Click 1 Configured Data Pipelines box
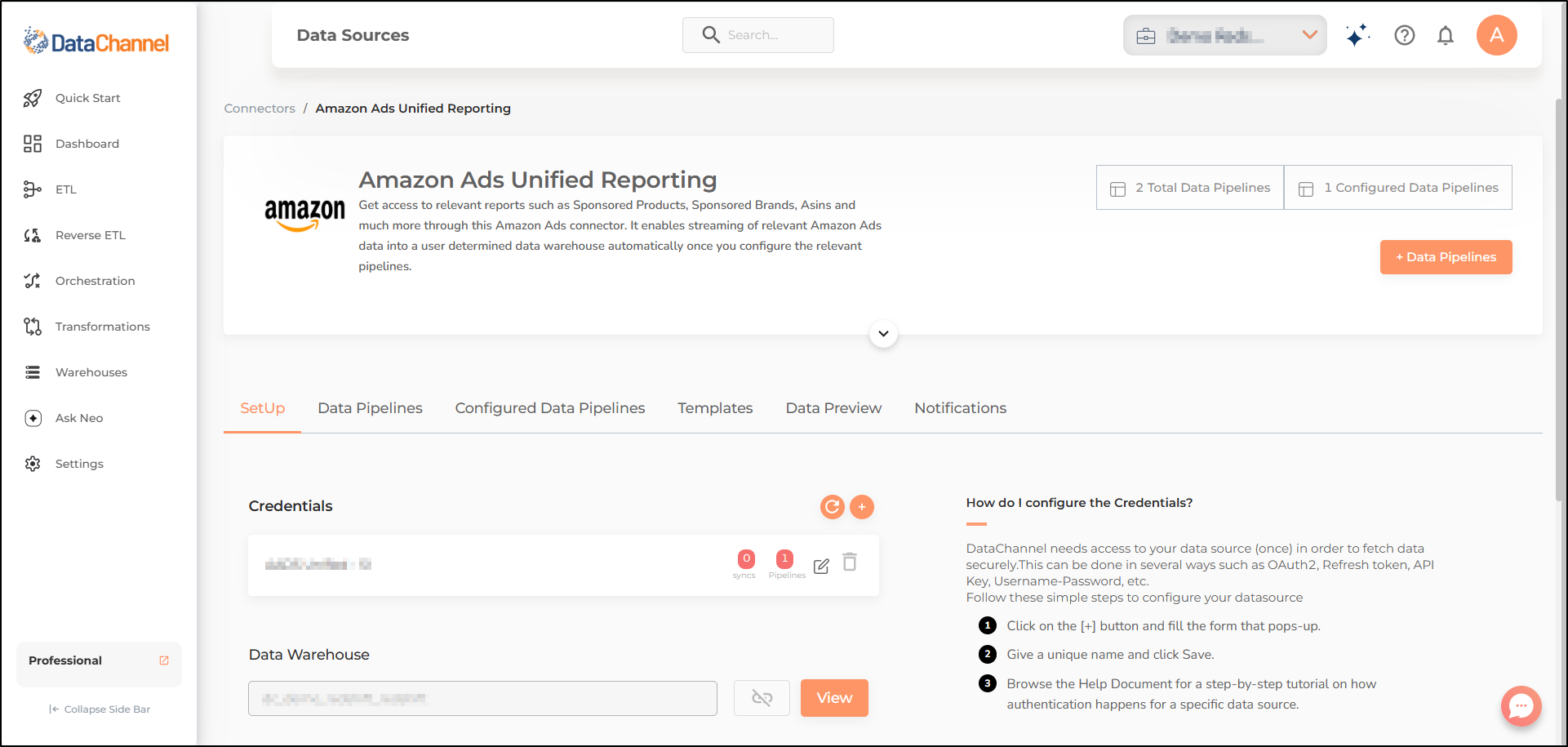 (x=1398, y=188)
